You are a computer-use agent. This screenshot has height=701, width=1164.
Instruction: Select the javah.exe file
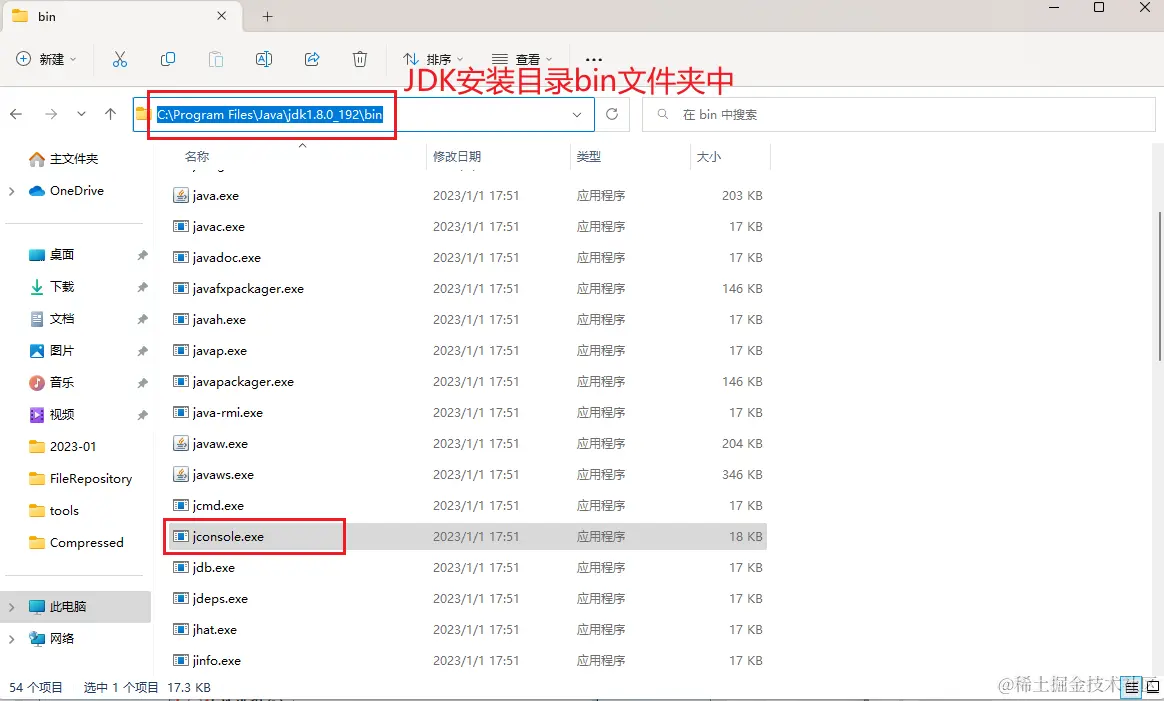coord(468,320)
